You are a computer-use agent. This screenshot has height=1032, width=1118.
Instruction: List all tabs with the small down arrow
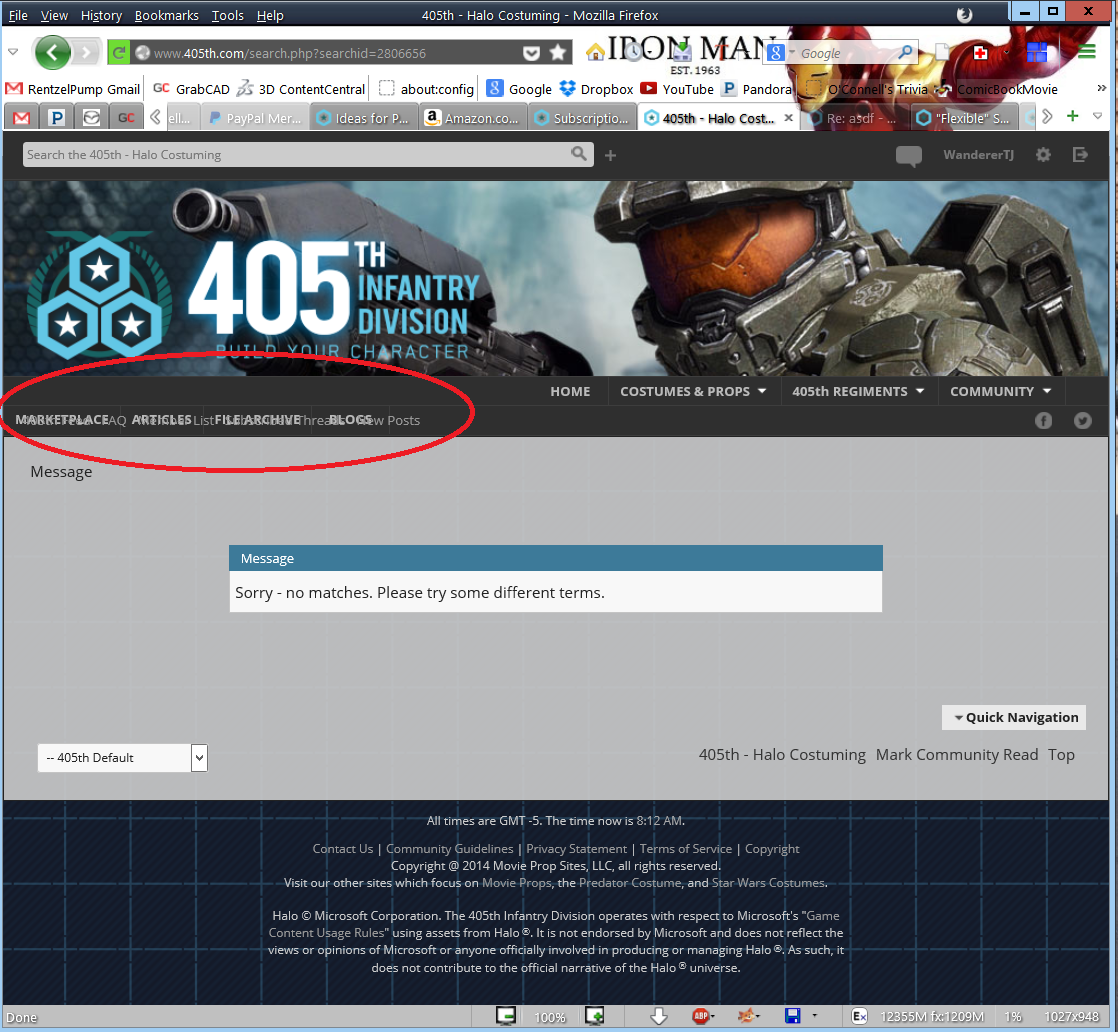[x=1097, y=116]
